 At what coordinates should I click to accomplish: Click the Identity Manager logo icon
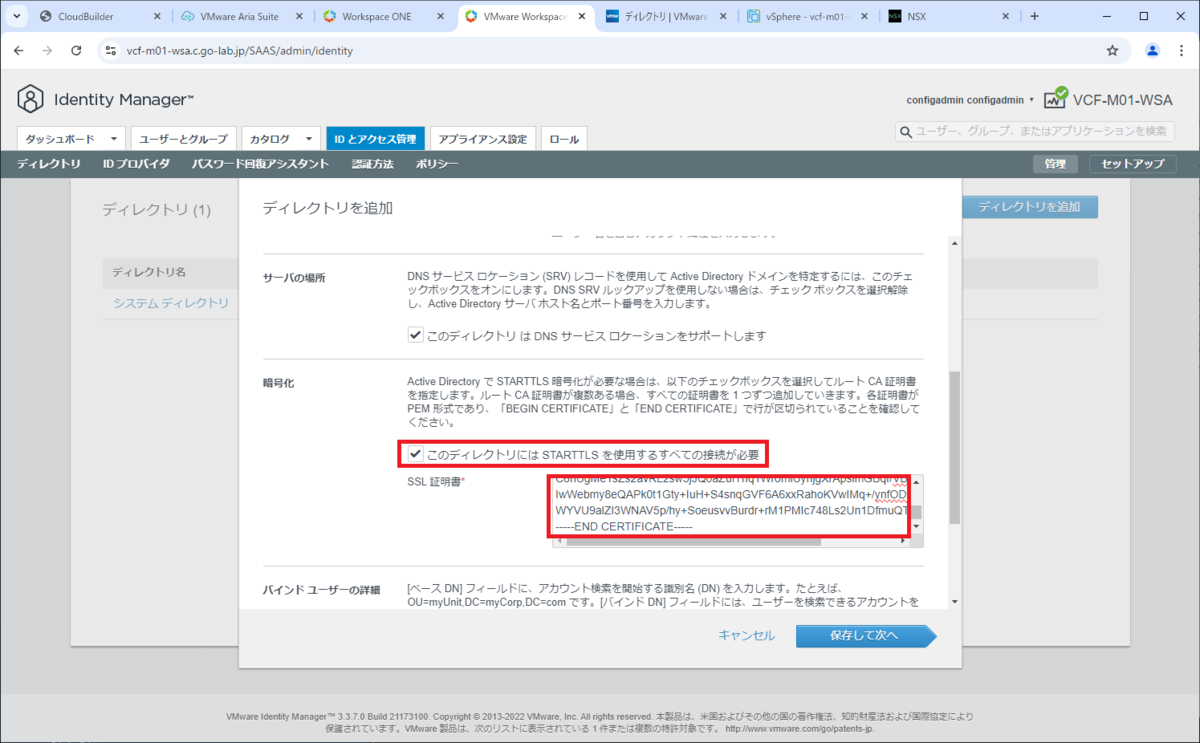[31, 99]
